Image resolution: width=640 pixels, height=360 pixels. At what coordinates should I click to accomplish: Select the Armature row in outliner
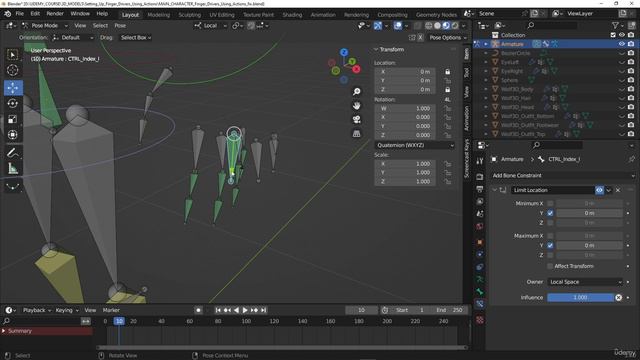[x=555, y=44]
